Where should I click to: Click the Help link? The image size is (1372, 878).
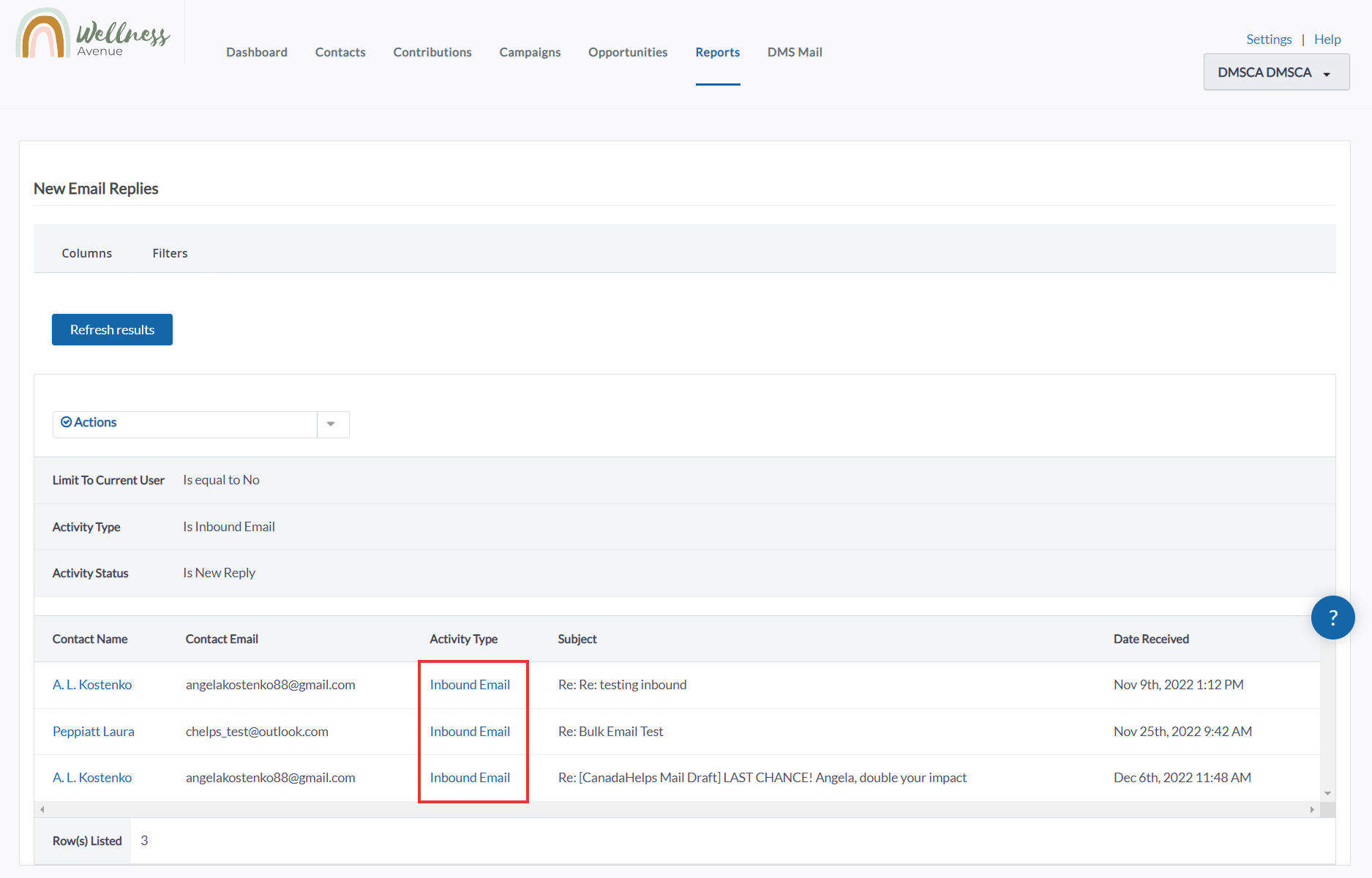pos(1327,40)
